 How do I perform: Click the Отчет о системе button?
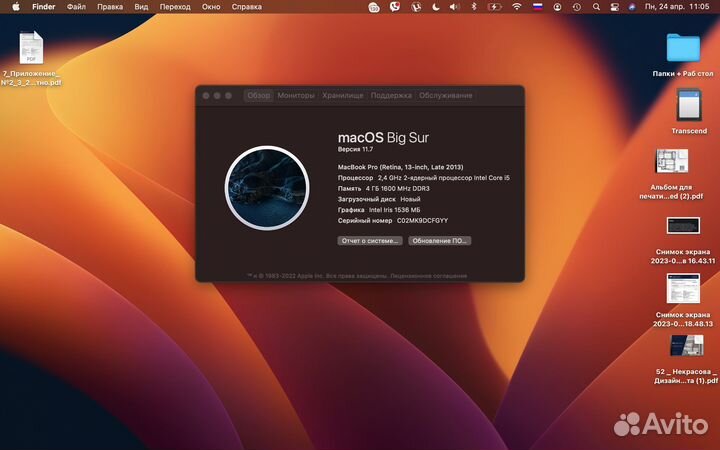(x=370, y=241)
